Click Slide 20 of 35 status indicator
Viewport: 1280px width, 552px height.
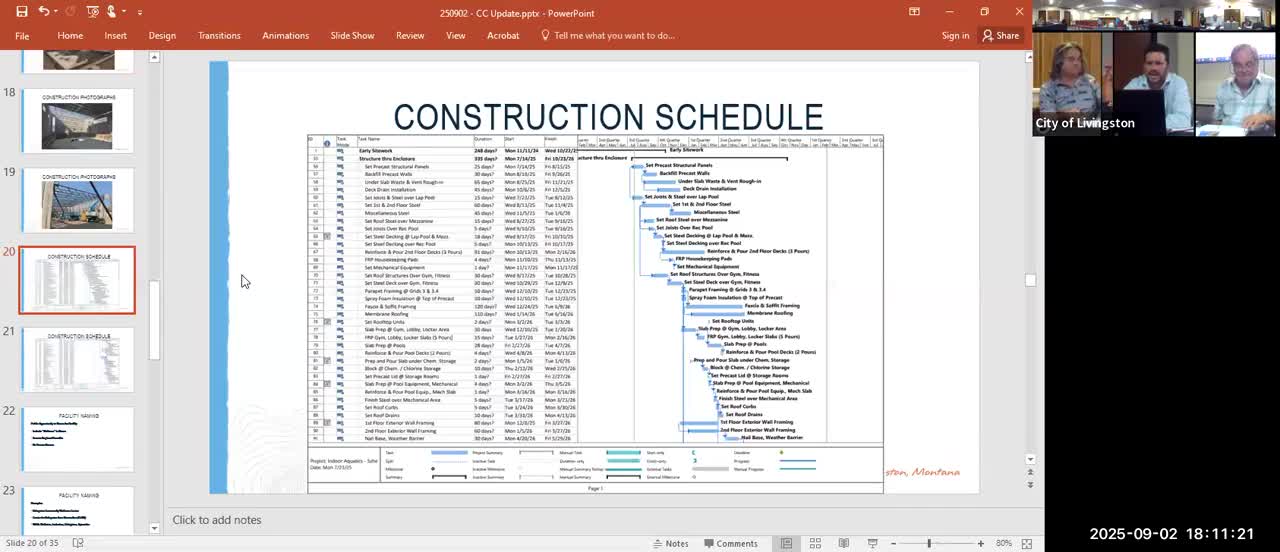click(34, 543)
